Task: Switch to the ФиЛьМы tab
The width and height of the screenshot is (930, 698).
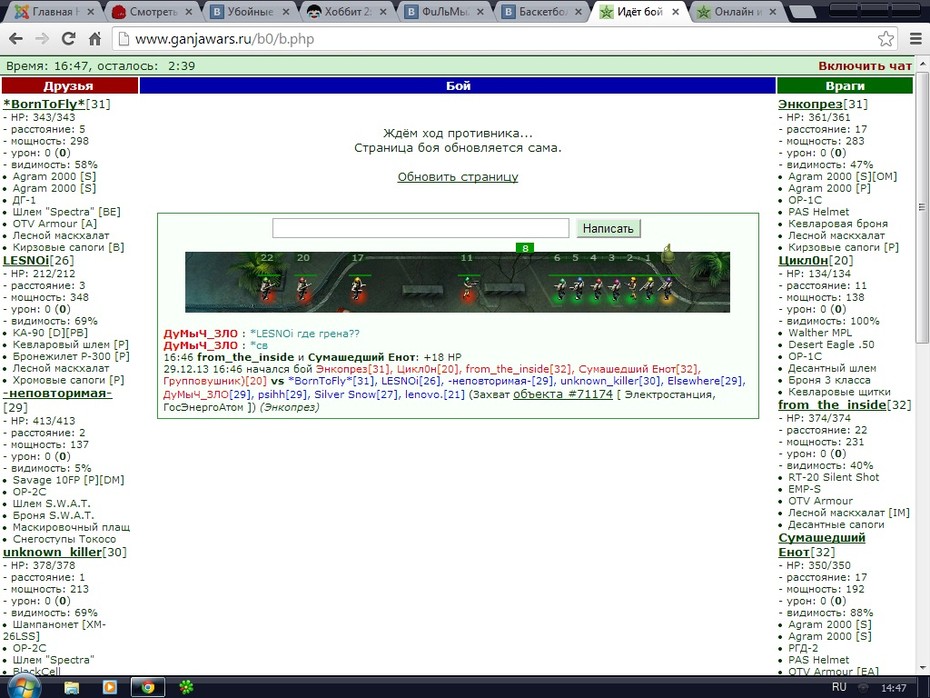Action: tap(445, 11)
